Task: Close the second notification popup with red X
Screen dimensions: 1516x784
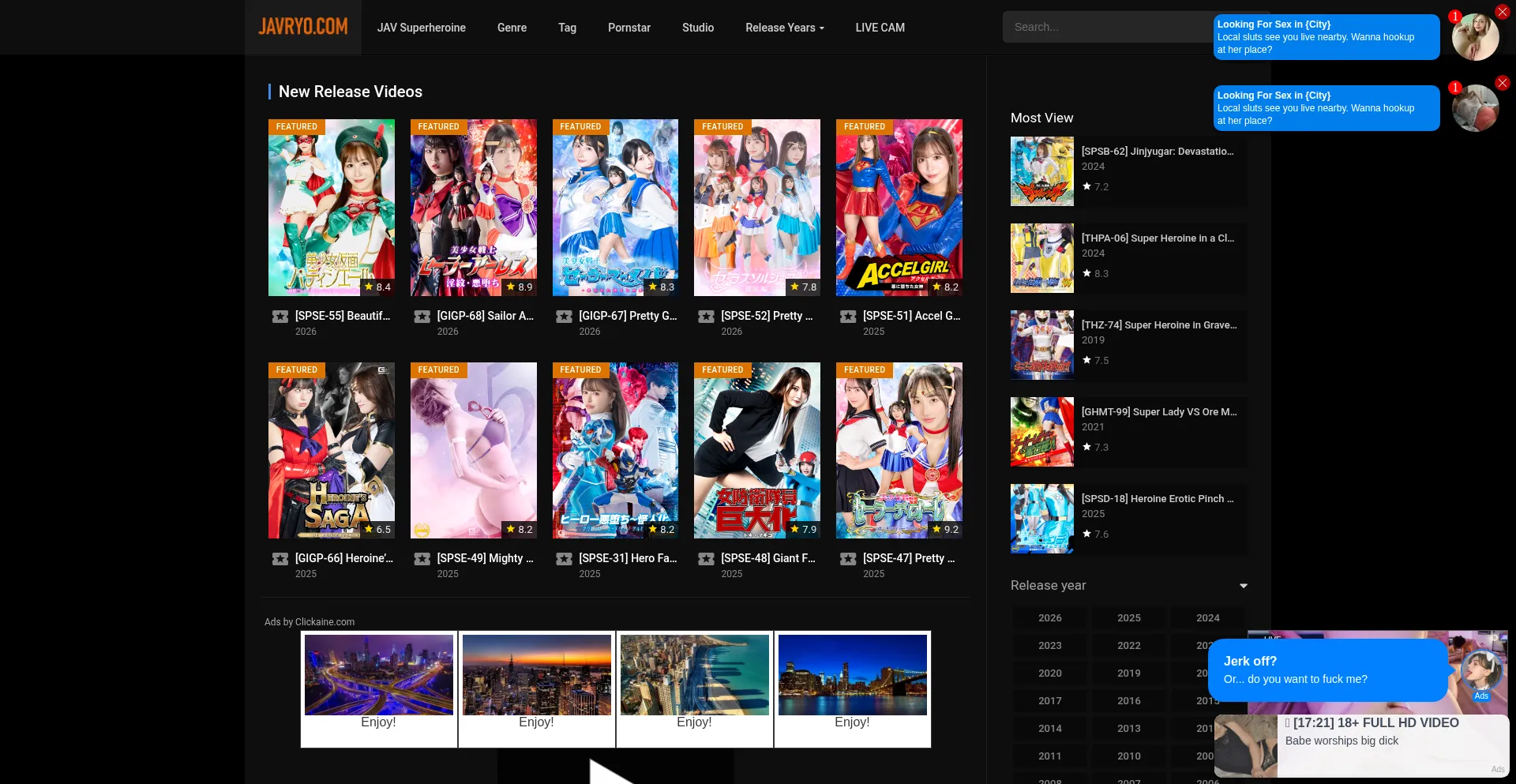Action: click(x=1502, y=83)
